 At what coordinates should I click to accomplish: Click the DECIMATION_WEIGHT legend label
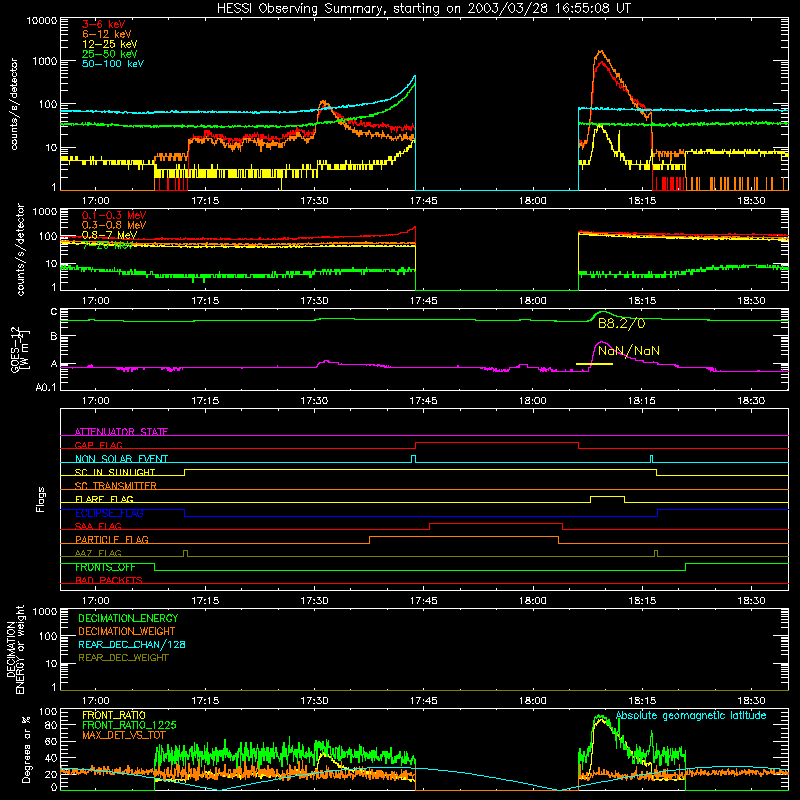pos(127,631)
